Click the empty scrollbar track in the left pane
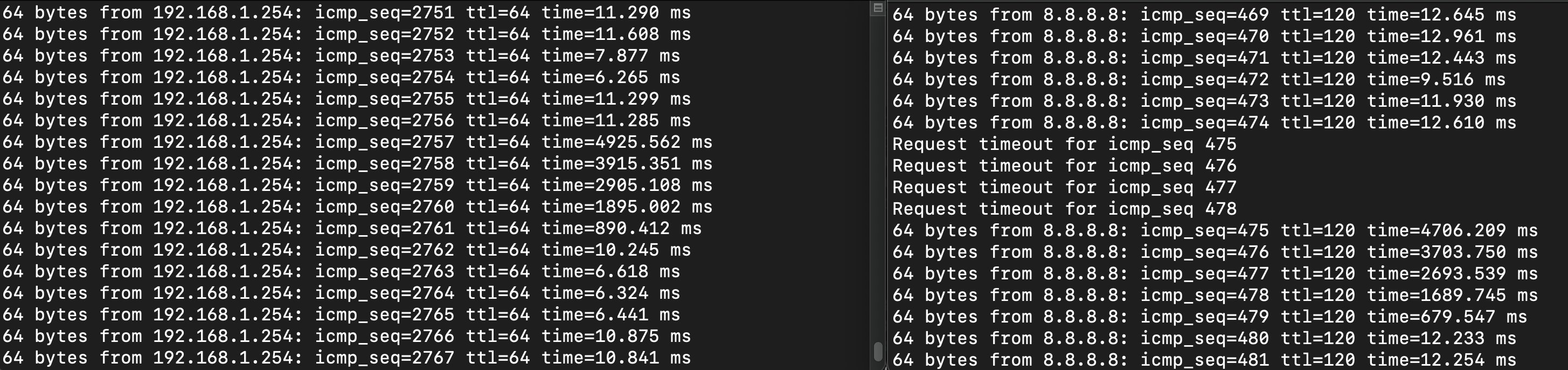This screenshot has width=1568, height=370. 878,183
